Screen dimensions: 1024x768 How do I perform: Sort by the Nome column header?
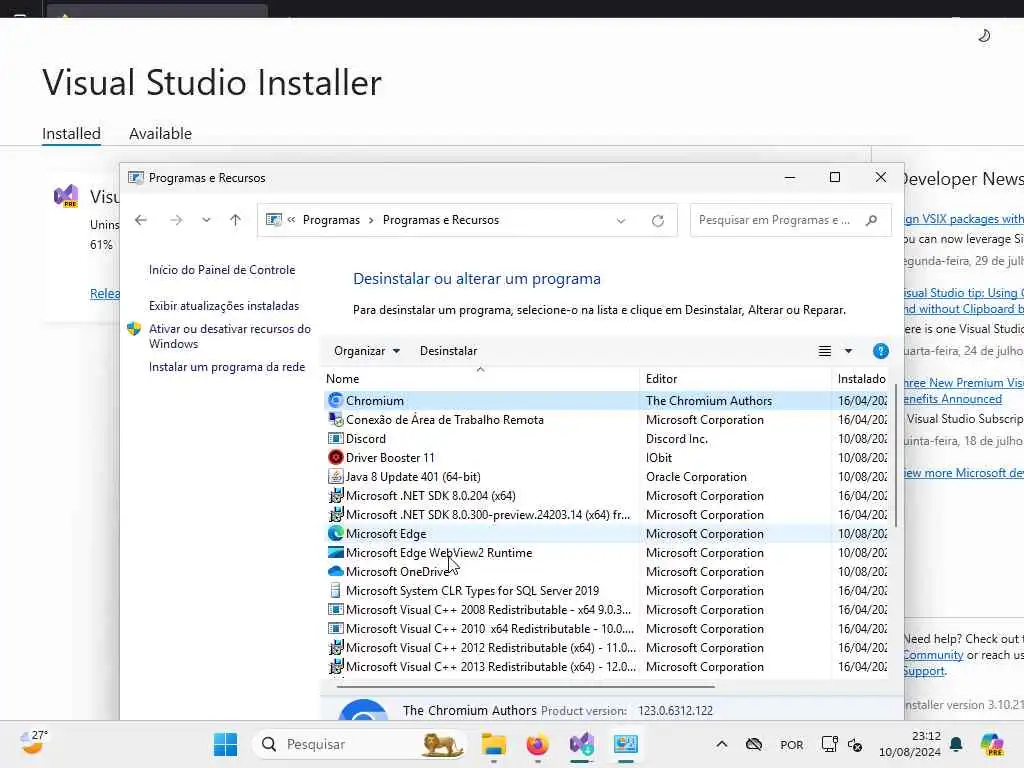481,379
